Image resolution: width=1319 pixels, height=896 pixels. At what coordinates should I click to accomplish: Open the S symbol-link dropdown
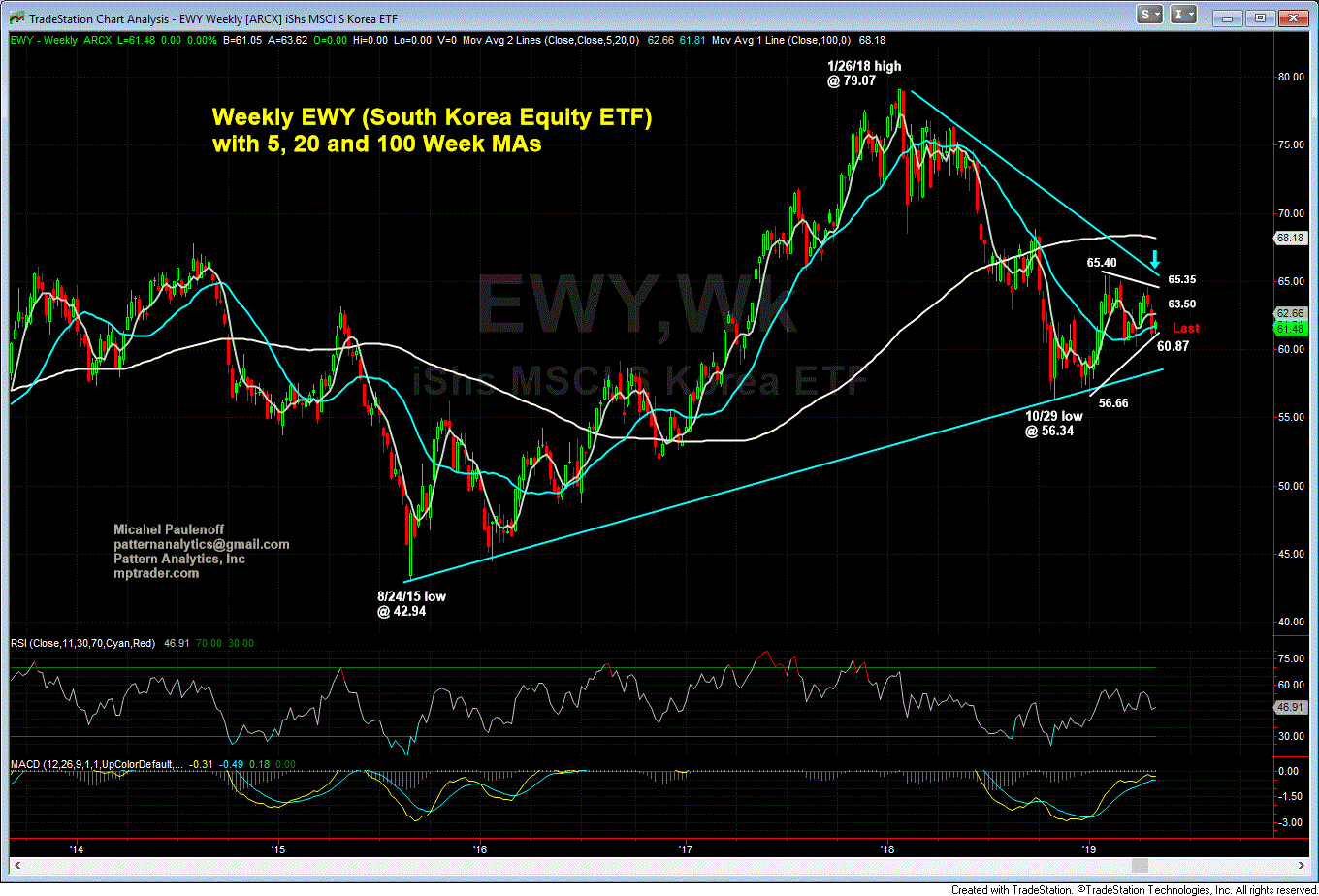1150,16
